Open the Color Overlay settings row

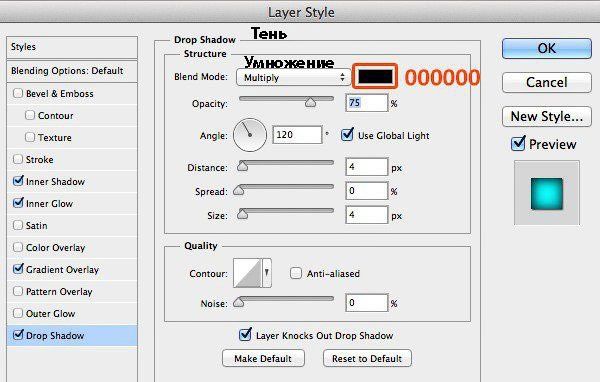point(72,247)
